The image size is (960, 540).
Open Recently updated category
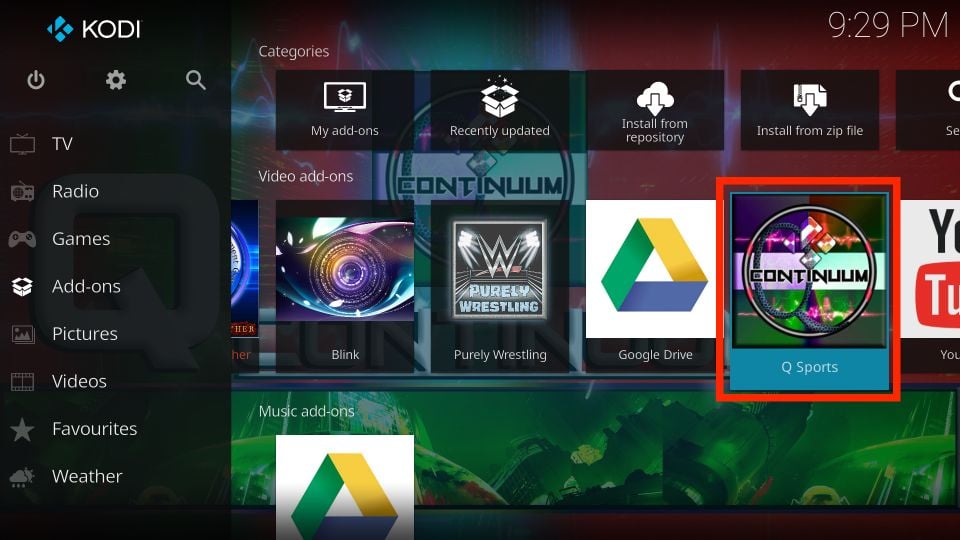500,110
